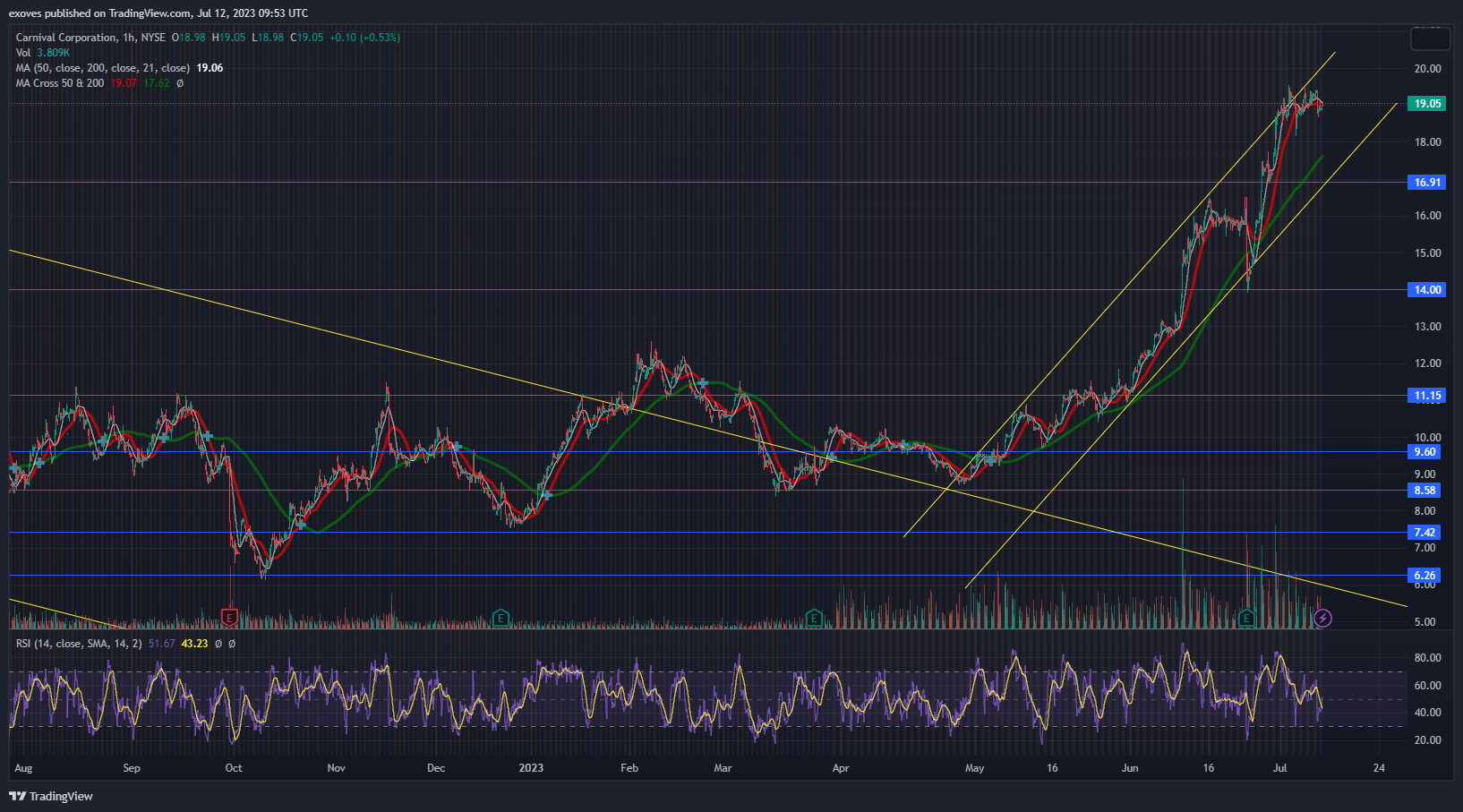Select the MA (50, close, 200, close, 21, close) legend
The width and height of the screenshot is (1463, 812).
[102, 68]
